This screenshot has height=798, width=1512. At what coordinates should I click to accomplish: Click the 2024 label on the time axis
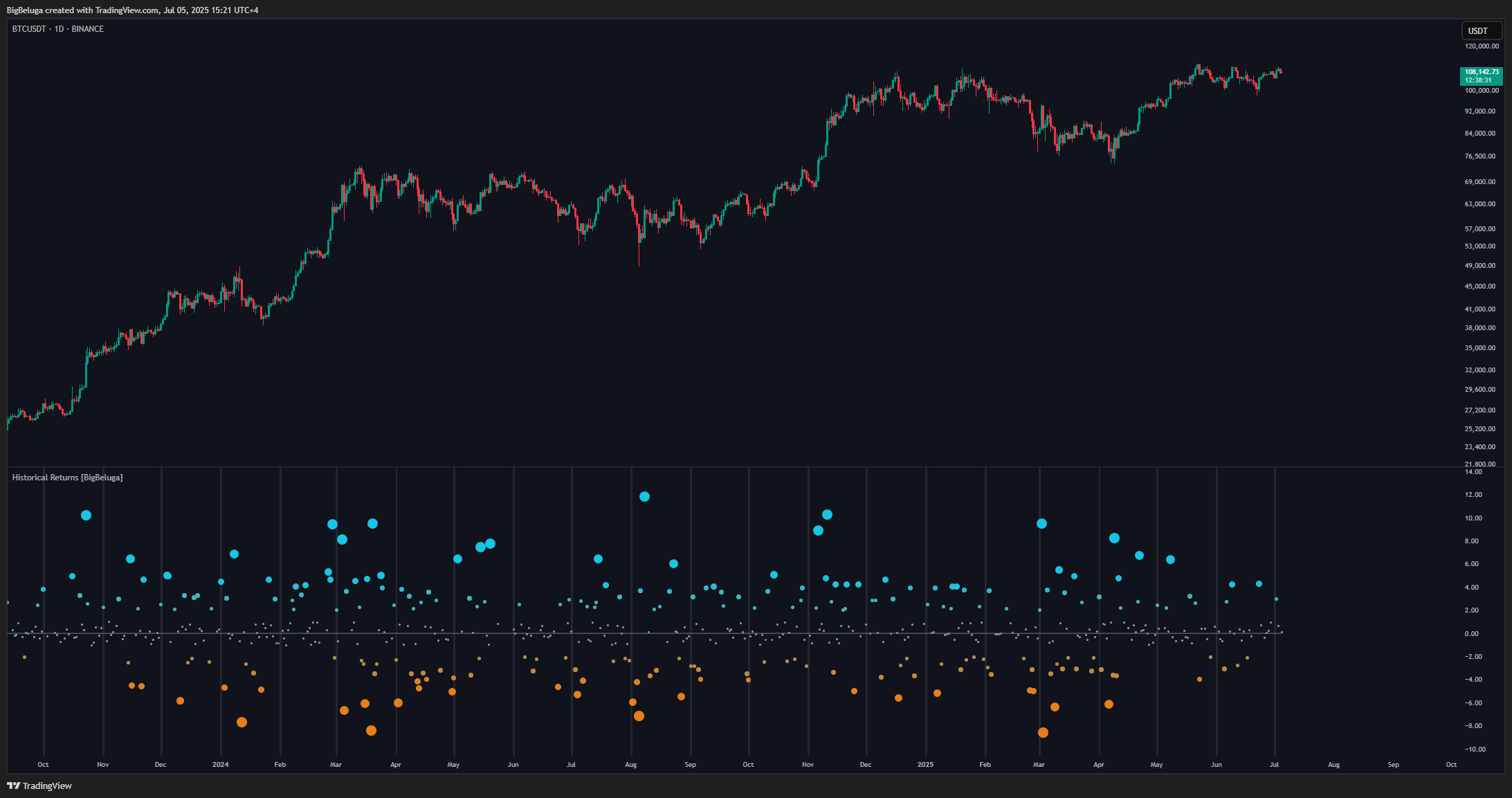[220, 765]
